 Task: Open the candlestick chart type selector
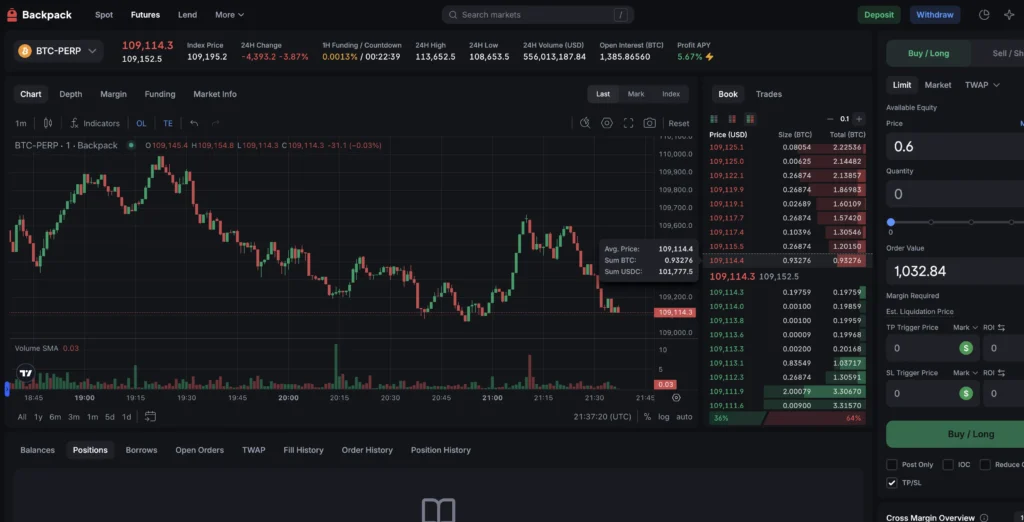tap(47, 123)
